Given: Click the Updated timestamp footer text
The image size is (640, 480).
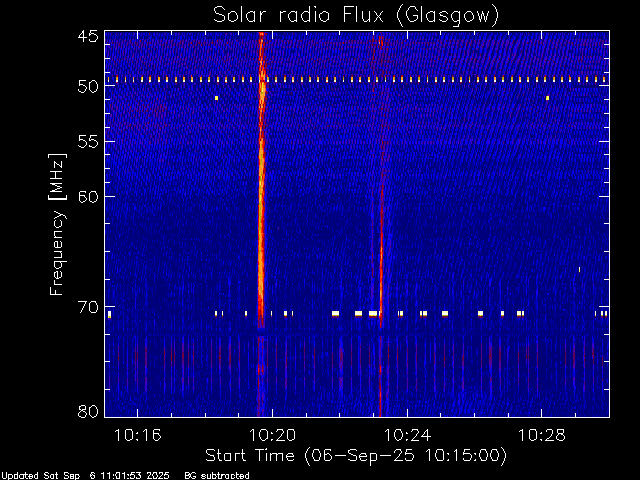Looking at the screenshot, I should [x=85, y=476].
